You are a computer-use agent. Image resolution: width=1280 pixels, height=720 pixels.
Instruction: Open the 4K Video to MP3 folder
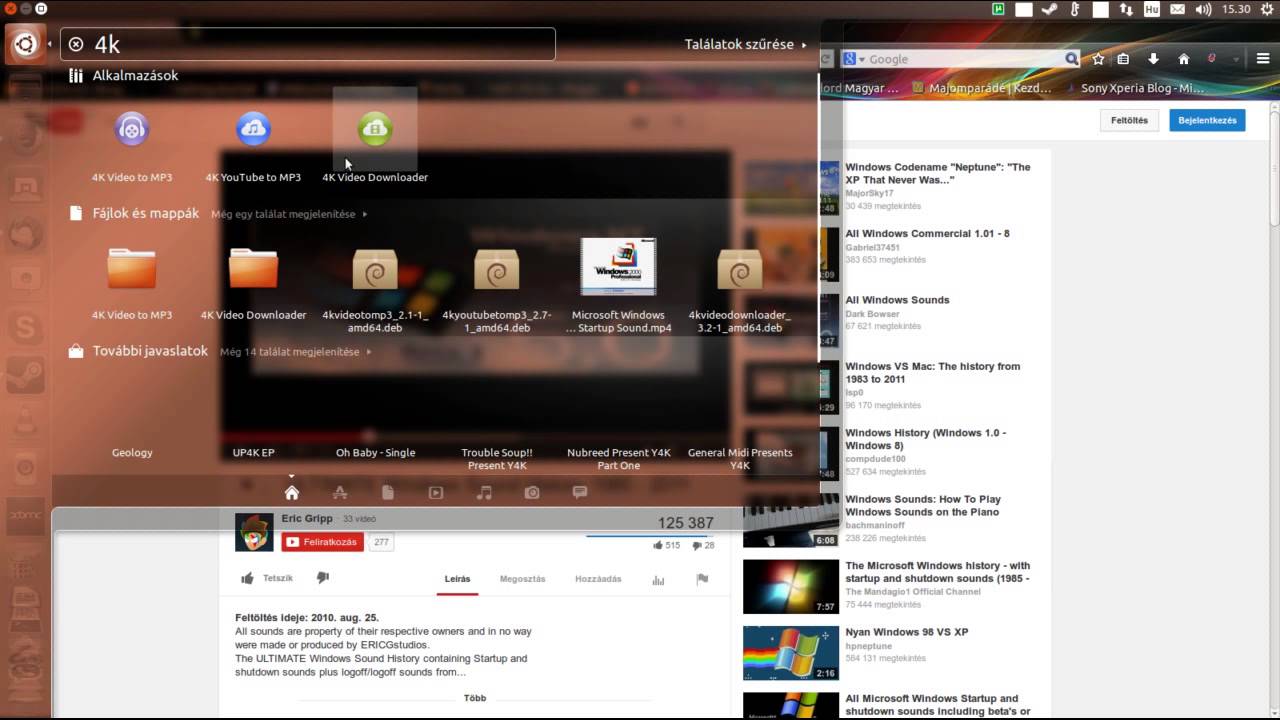click(132, 268)
